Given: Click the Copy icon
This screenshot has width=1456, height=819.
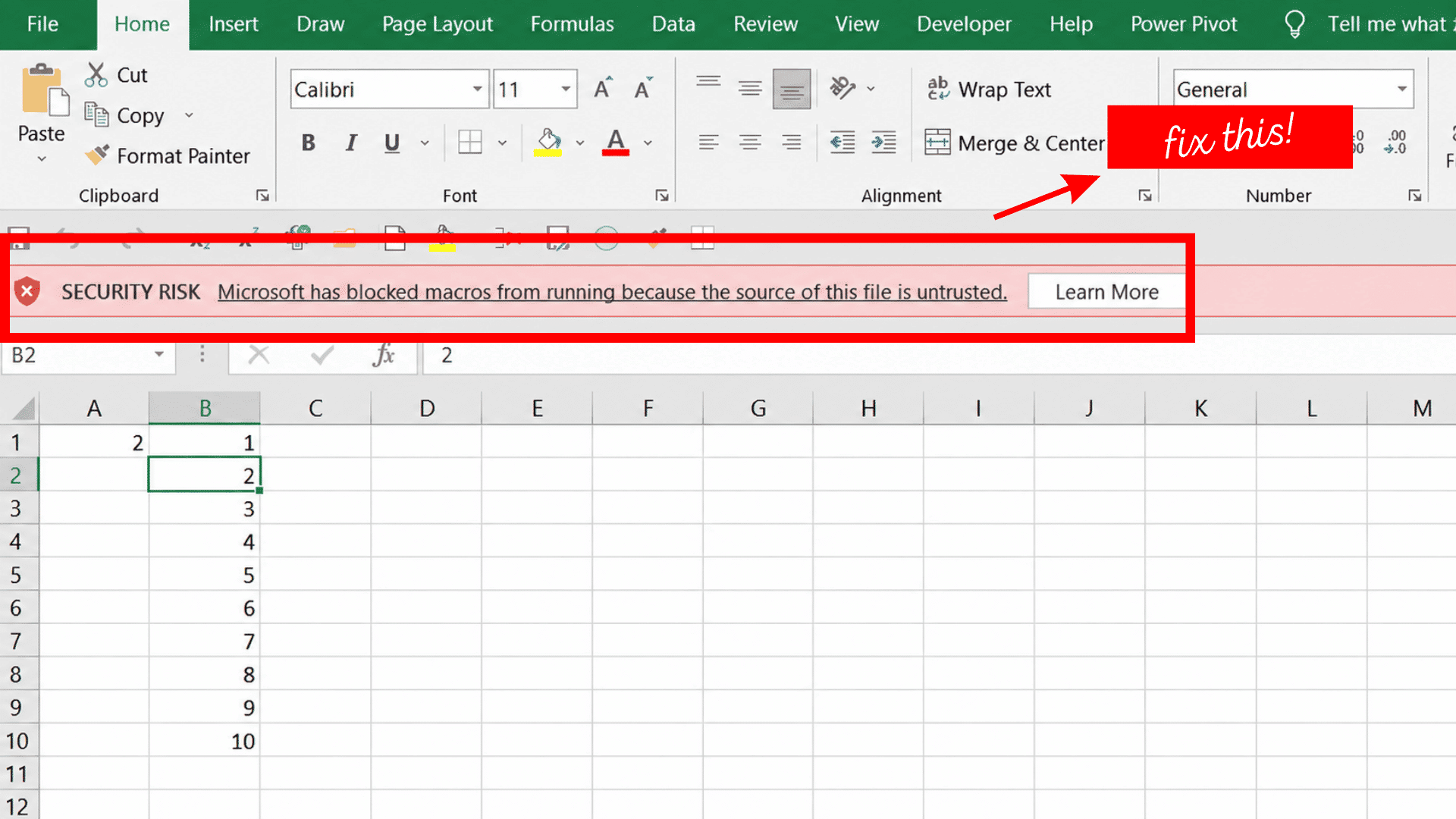Looking at the screenshot, I should coord(96,115).
